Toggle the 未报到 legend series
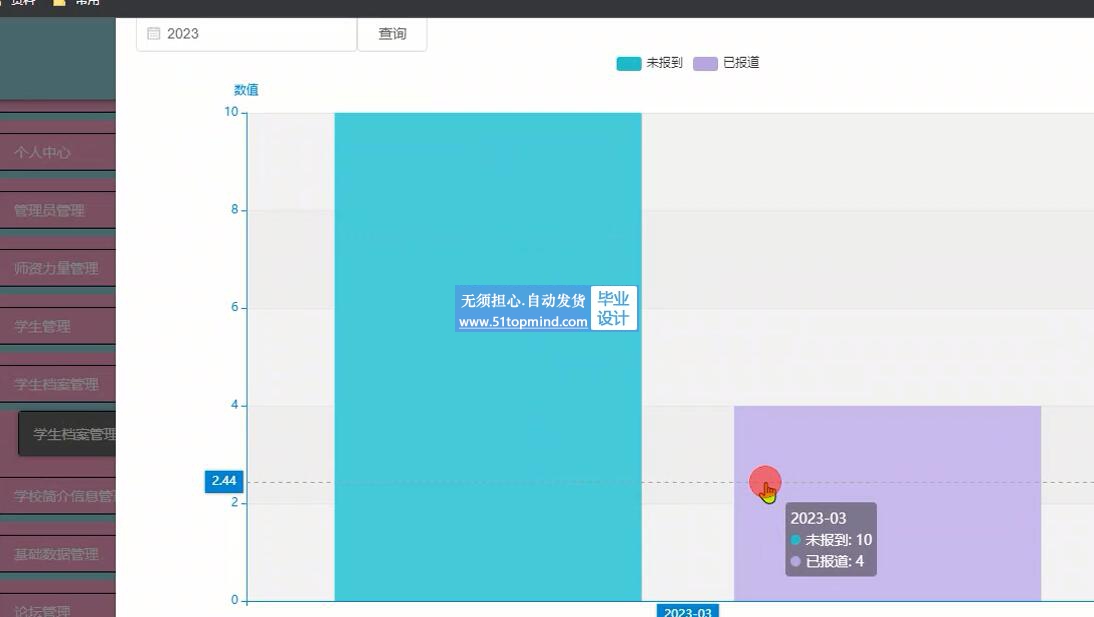 650,63
